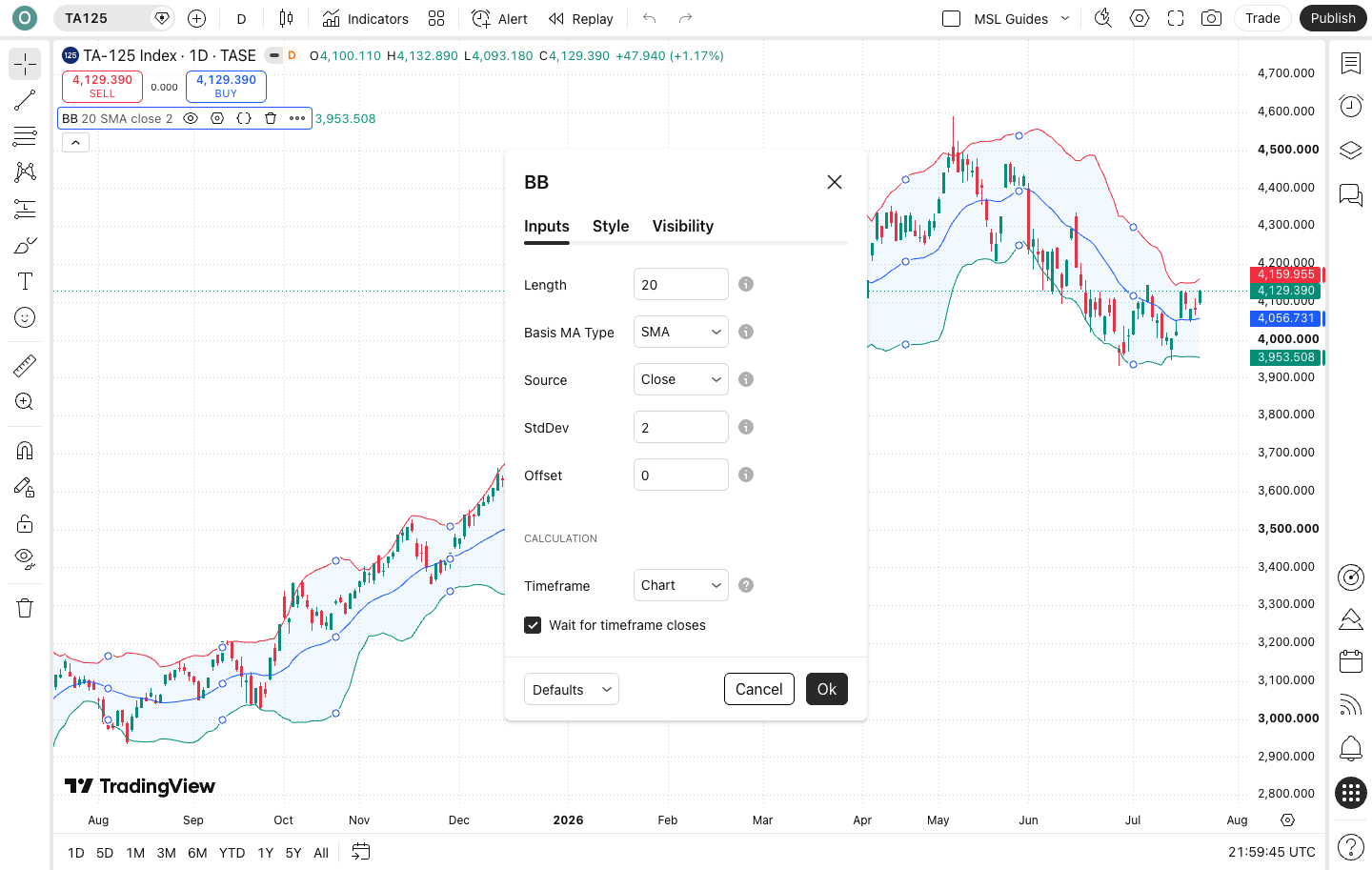Screen dimensions: 1372x870
Task: Open the alerts clock panel
Action: click(x=1350, y=106)
